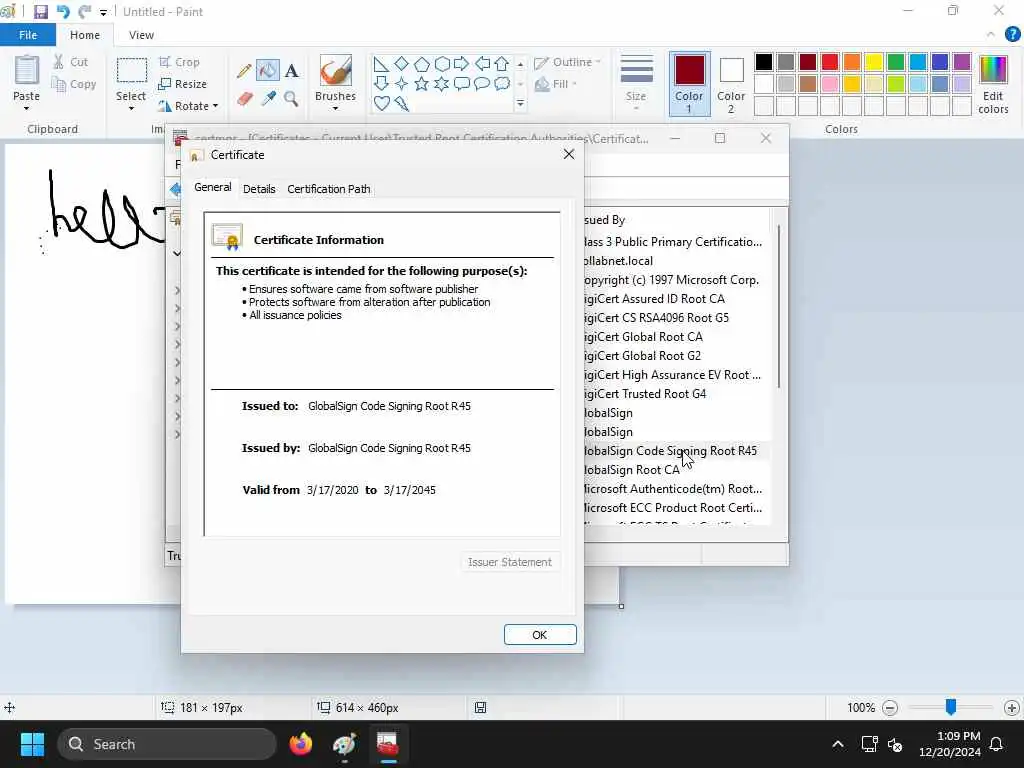The image size is (1024, 768).
Task: Open the Paint taskbar icon
Action: click(344, 744)
